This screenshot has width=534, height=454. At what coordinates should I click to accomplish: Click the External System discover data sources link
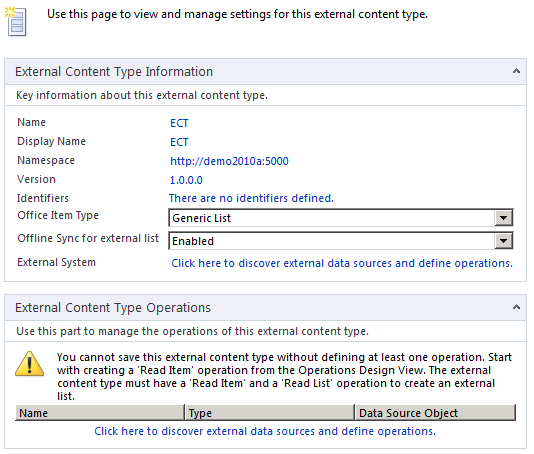click(342, 263)
